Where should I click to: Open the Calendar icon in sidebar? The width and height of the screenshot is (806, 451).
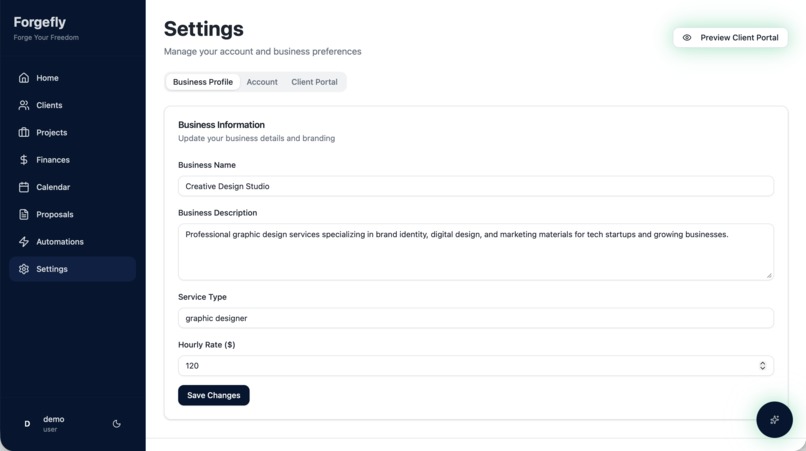pos(24,187)
